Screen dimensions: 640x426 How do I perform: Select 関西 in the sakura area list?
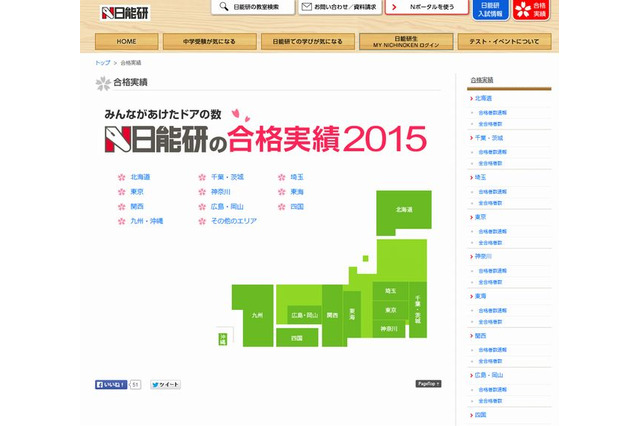pyautogui.click(x=137, y=206)
